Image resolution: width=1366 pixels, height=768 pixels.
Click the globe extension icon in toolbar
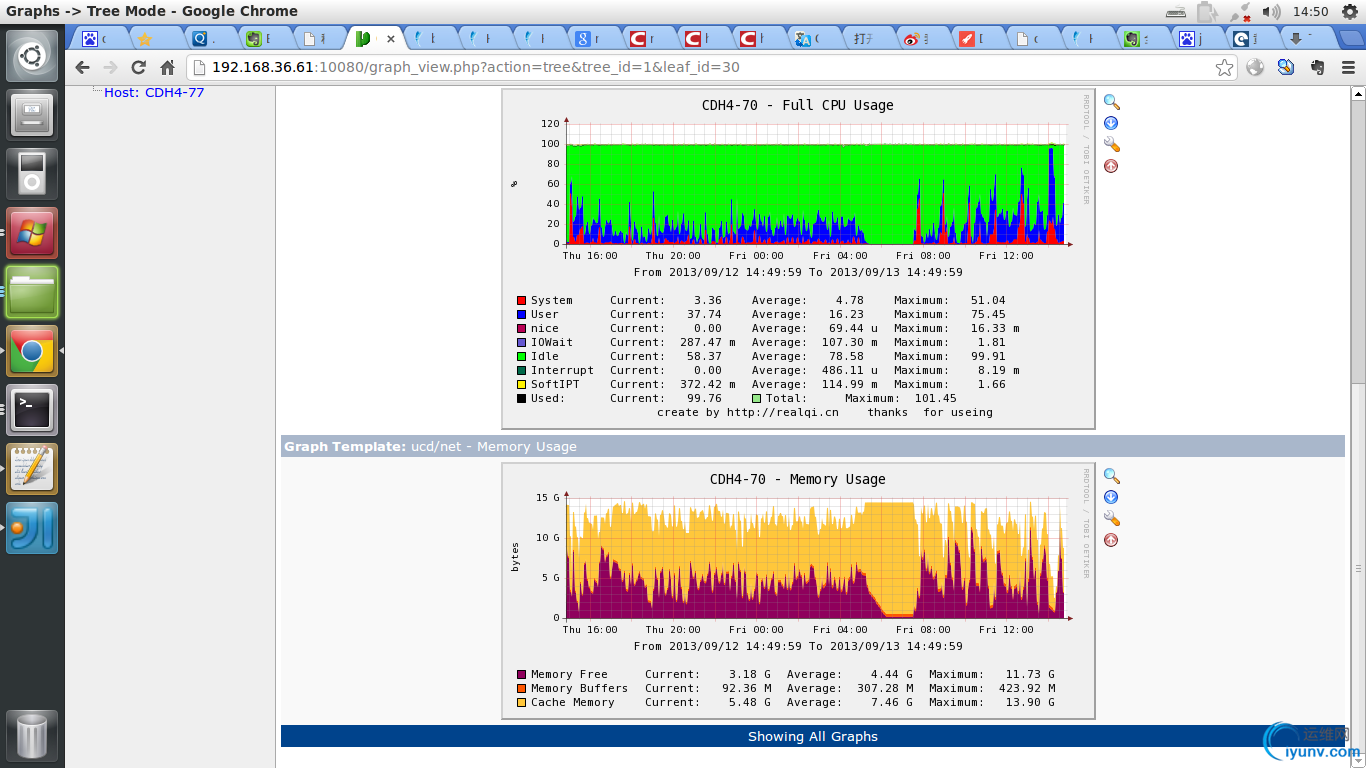(x=1255, y=67)
